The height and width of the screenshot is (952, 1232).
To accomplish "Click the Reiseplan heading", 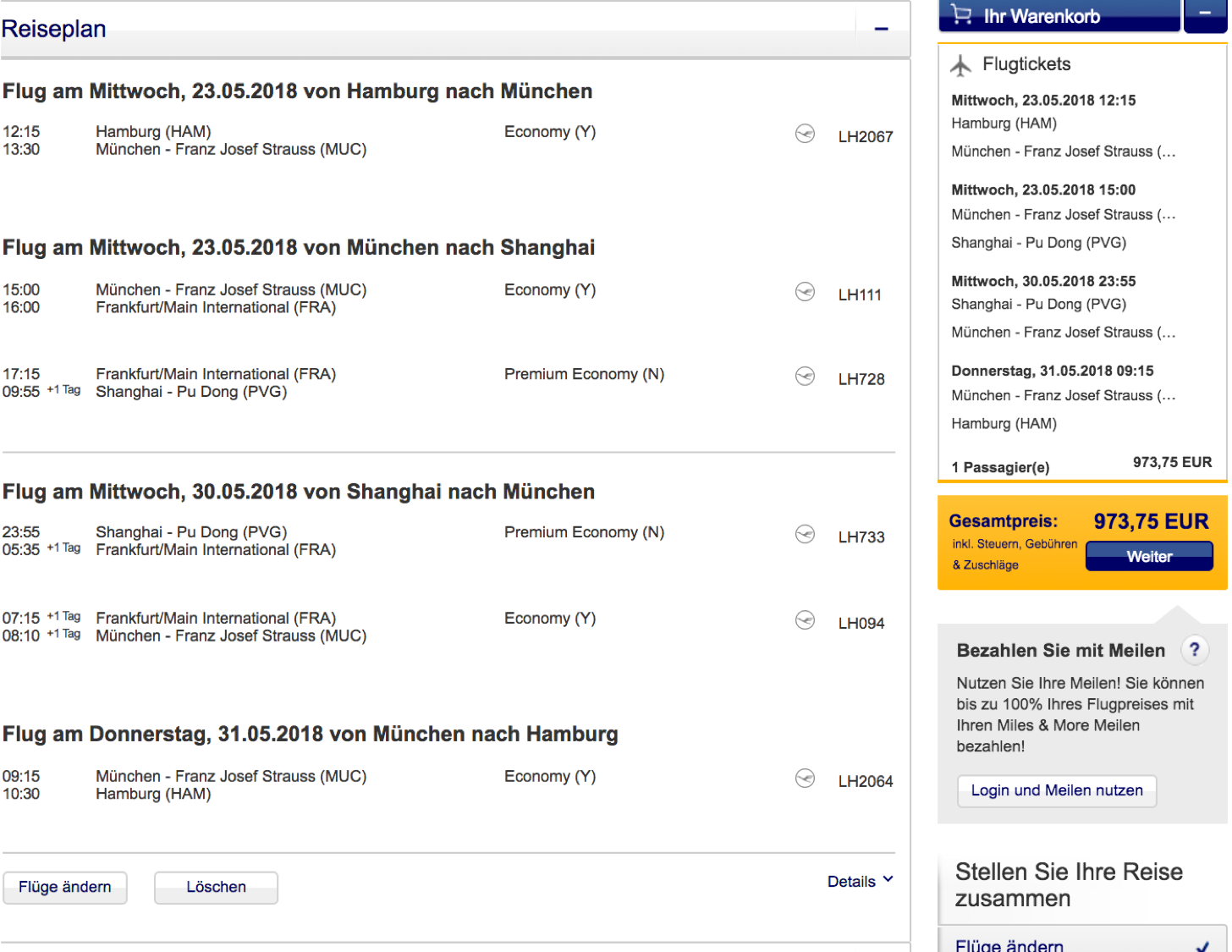I will pyautogui.click(x=54, y=29).
